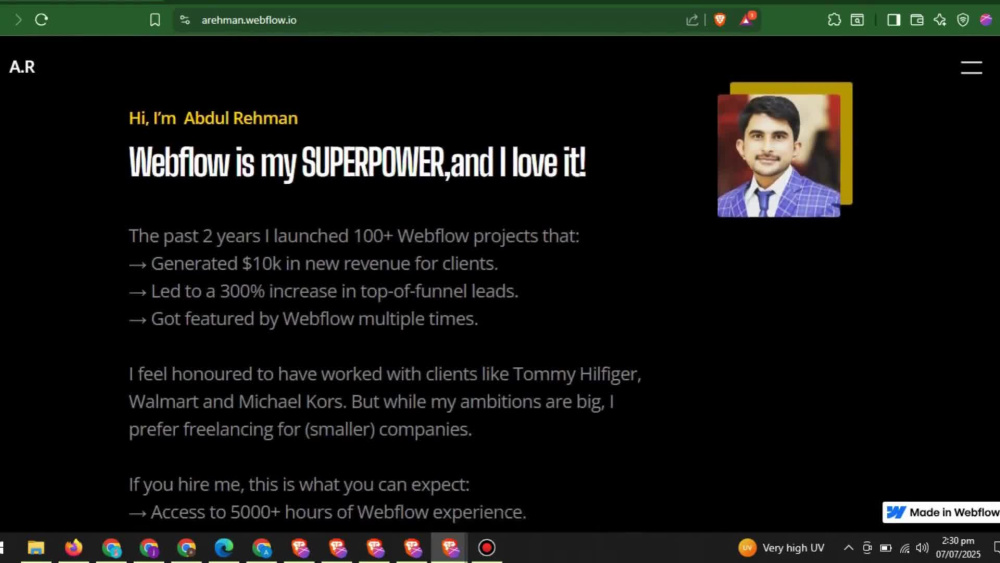Open the clock showing 2:30 pm

pyautogui.click(x=958, y=548)
